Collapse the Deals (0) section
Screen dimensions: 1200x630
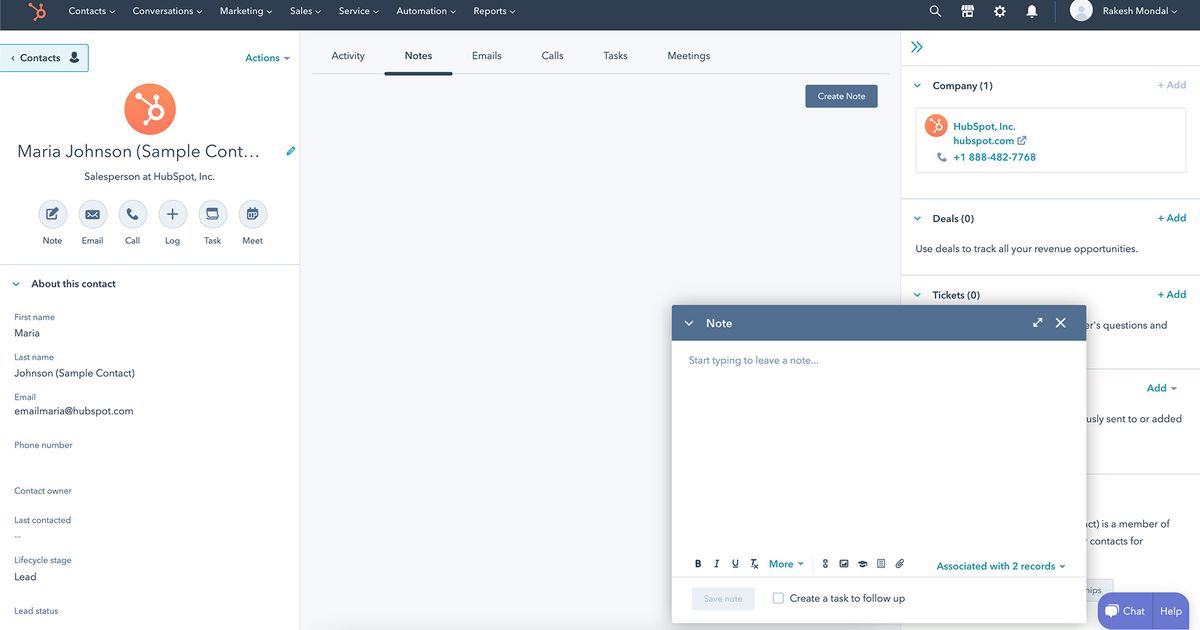click(917, 218)
